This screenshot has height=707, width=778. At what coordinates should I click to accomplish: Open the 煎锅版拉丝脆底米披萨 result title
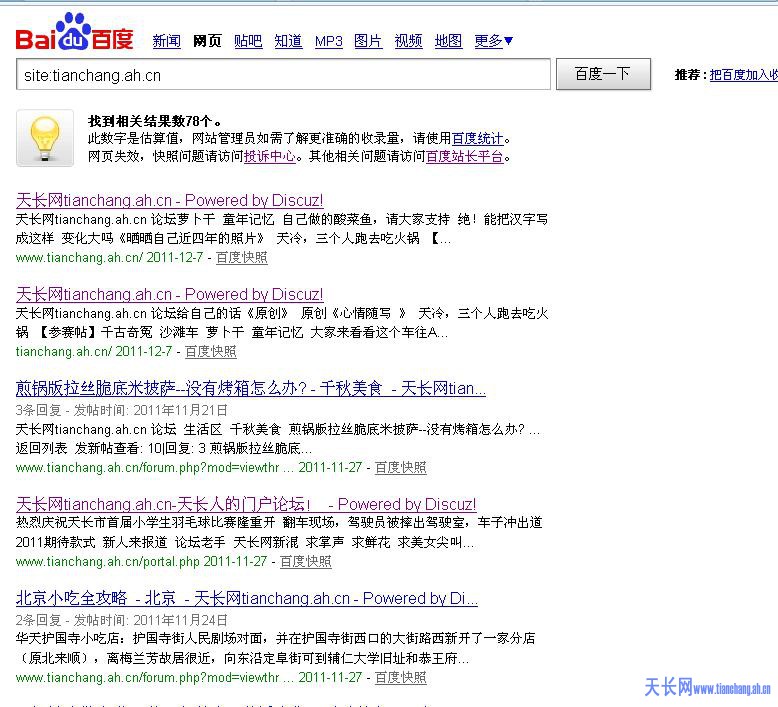coord(251,388)
